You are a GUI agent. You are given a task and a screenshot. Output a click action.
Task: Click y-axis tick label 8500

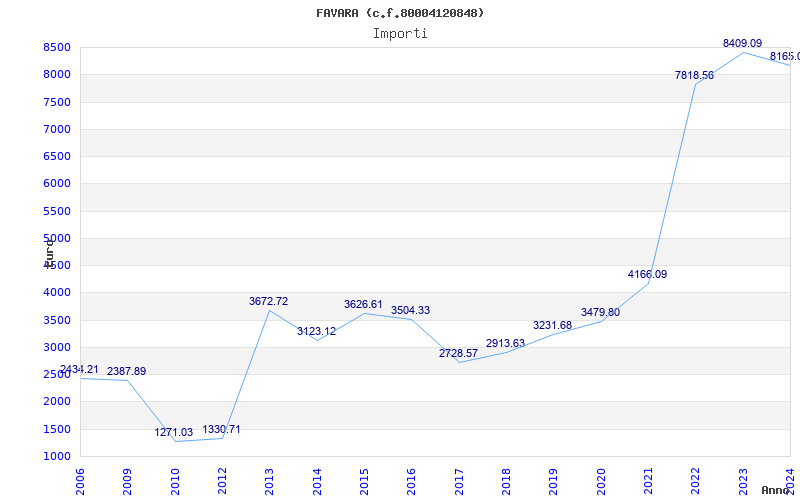point(57,47)
